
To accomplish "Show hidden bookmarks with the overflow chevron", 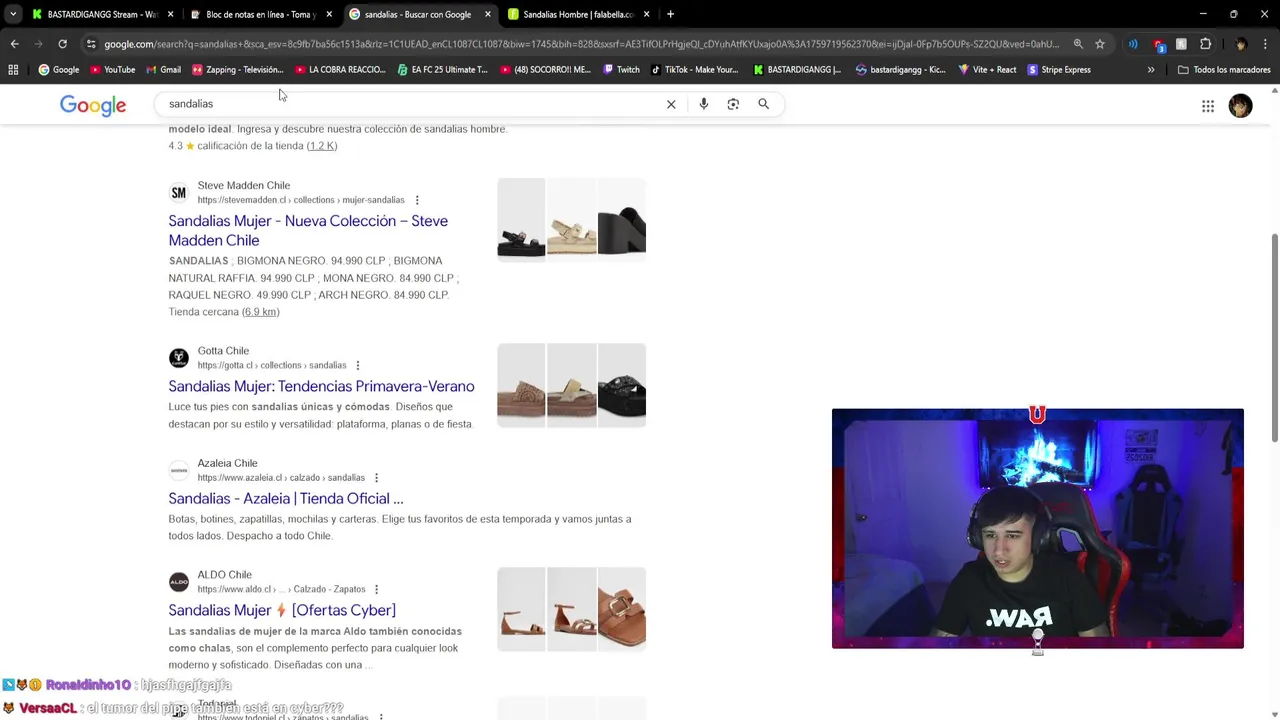I will 1151,70.
